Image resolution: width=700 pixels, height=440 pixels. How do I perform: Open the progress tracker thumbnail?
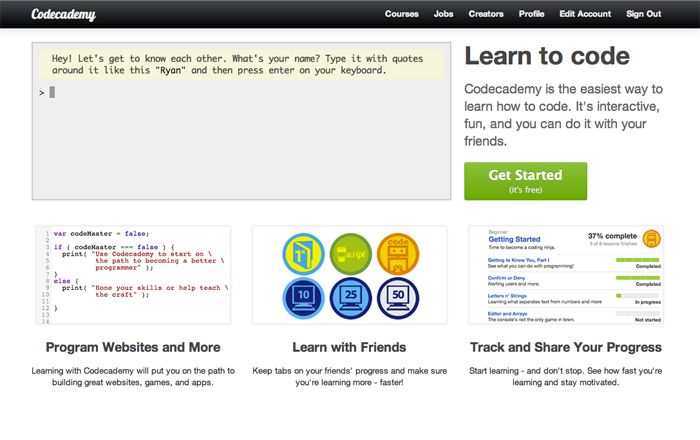tap(566, 275)
